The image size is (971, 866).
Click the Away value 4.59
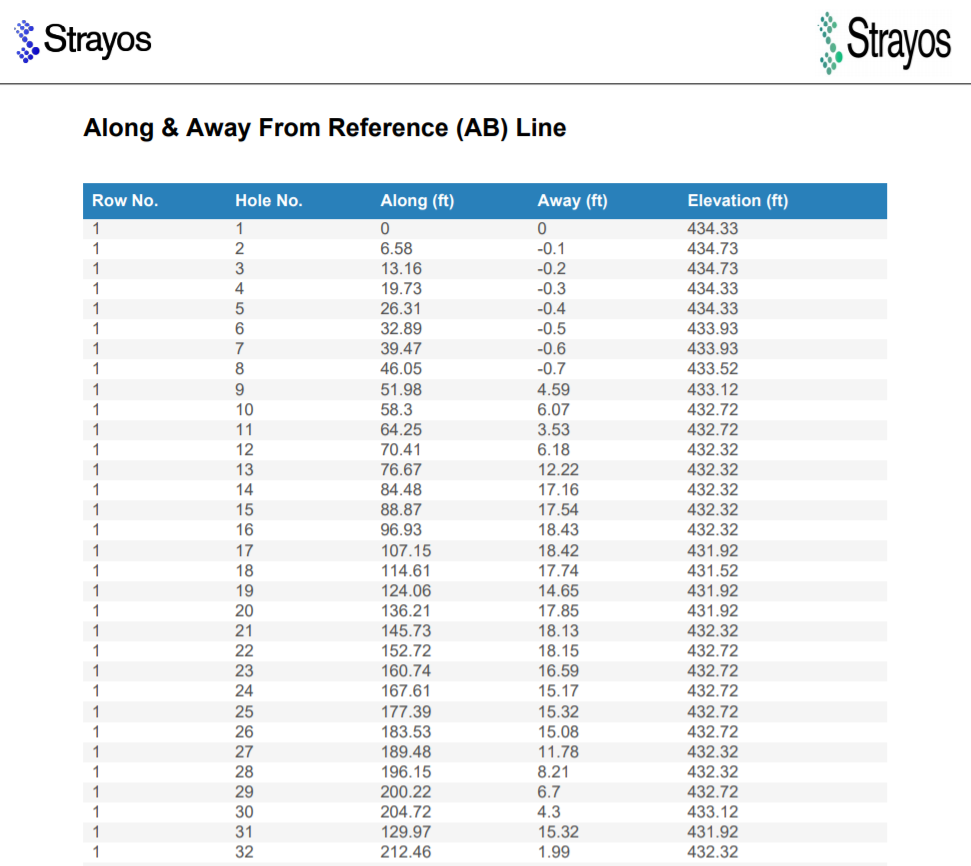point(554,390)
